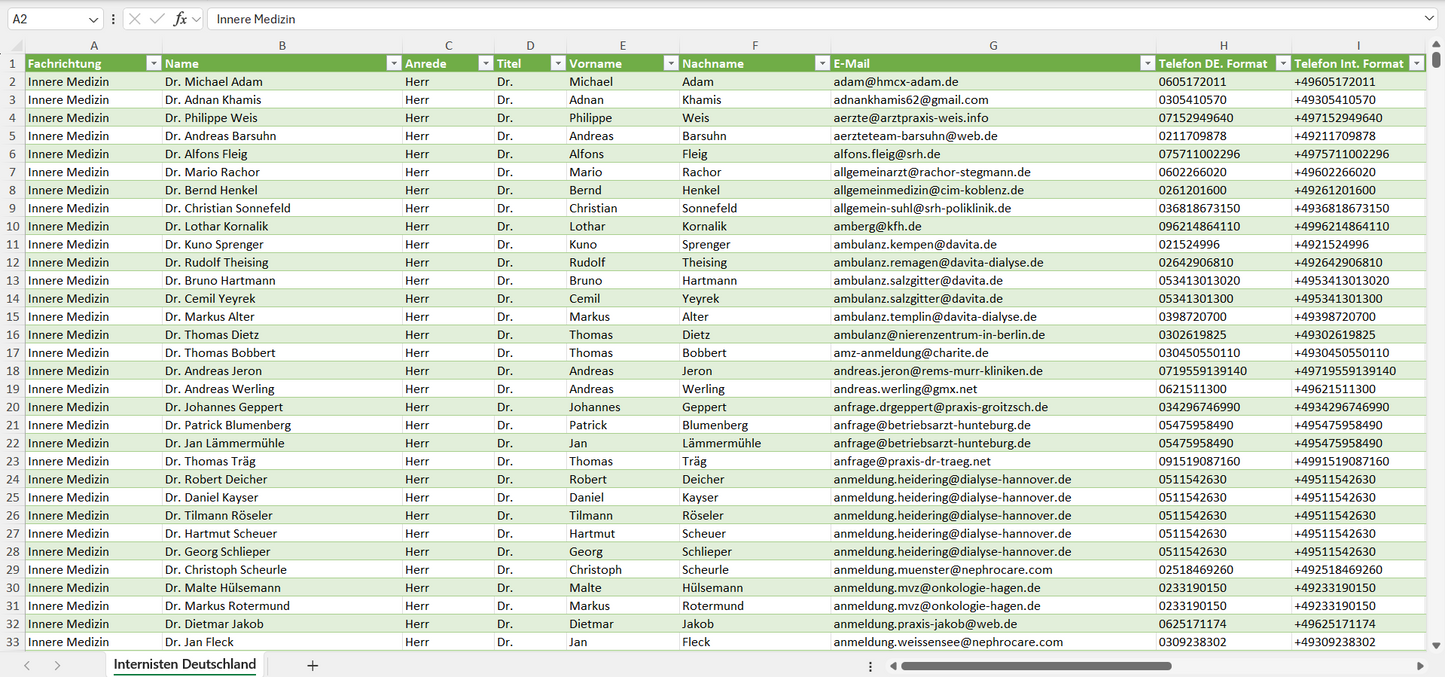
Task: Open the Telefon Int. Format filter dropdown
Action: coord(1416,63)
